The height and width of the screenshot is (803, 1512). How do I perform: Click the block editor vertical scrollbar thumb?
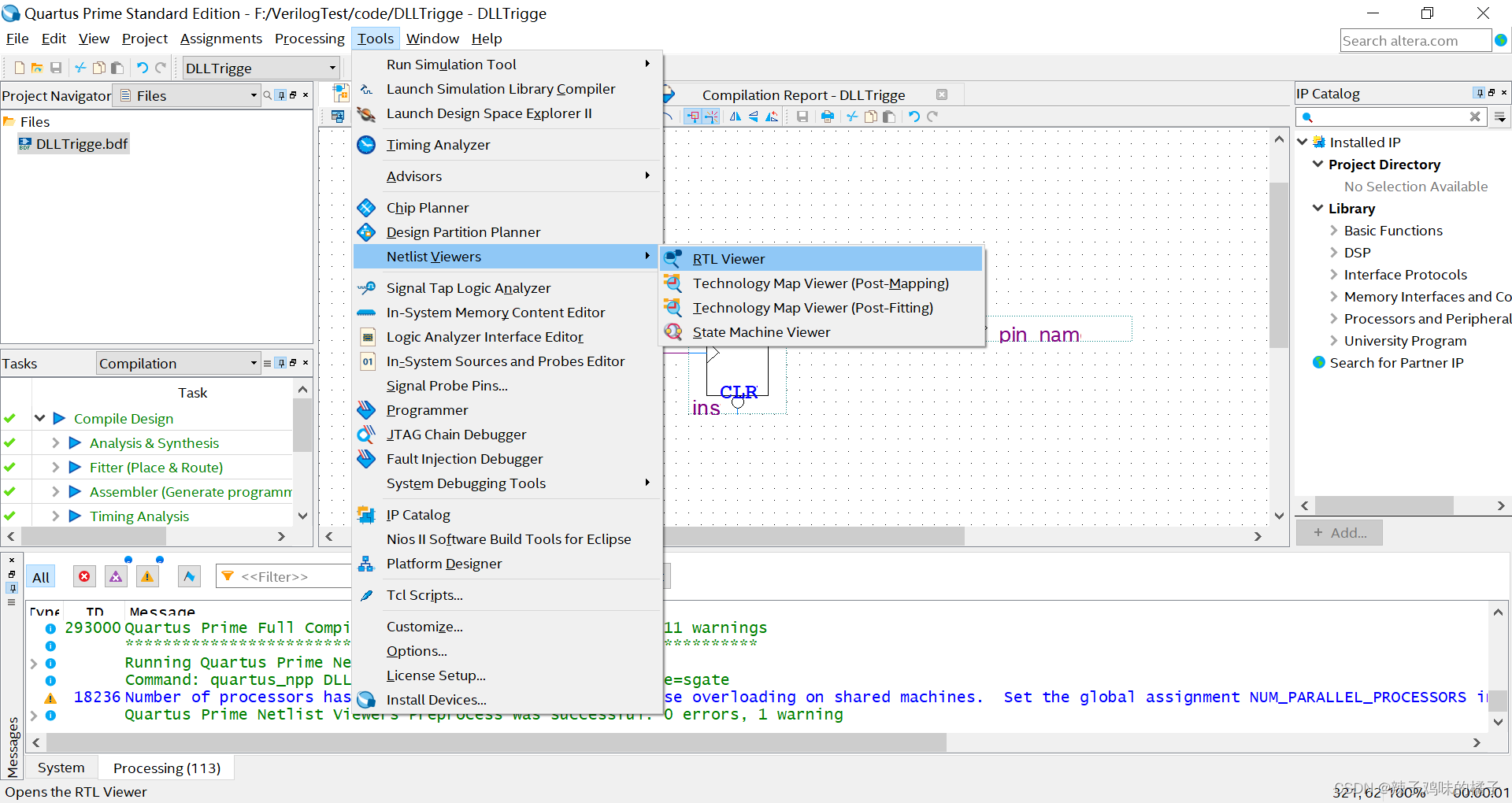point(1279,265)
